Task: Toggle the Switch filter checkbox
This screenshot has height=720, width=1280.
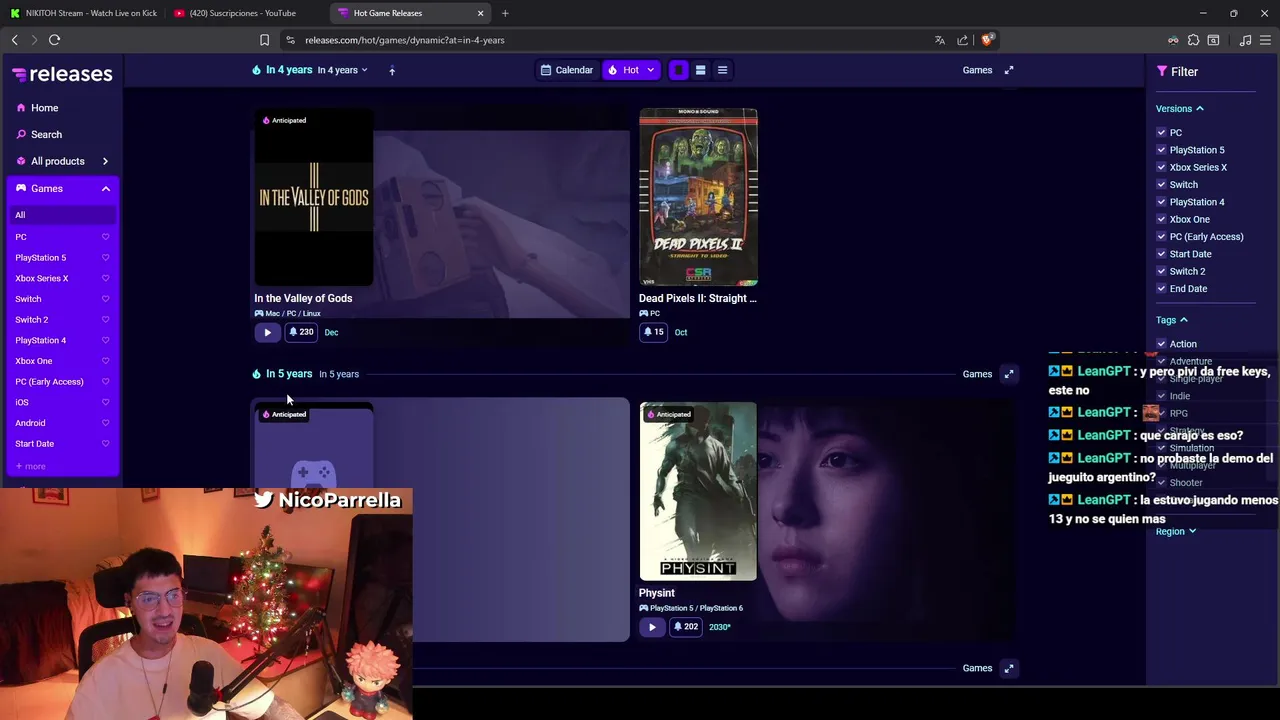Action: [1161, 185]
